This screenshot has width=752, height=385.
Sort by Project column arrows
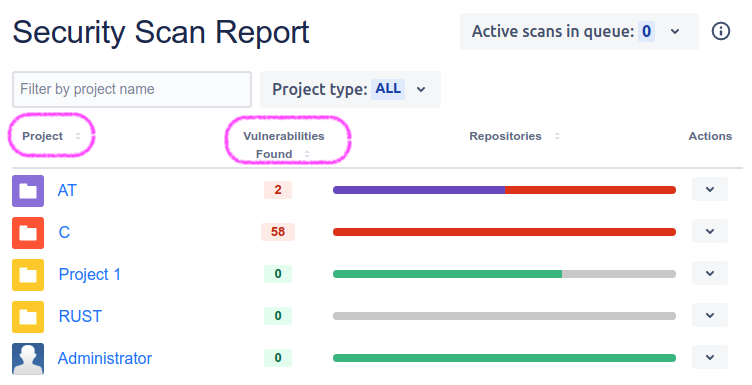78,136
